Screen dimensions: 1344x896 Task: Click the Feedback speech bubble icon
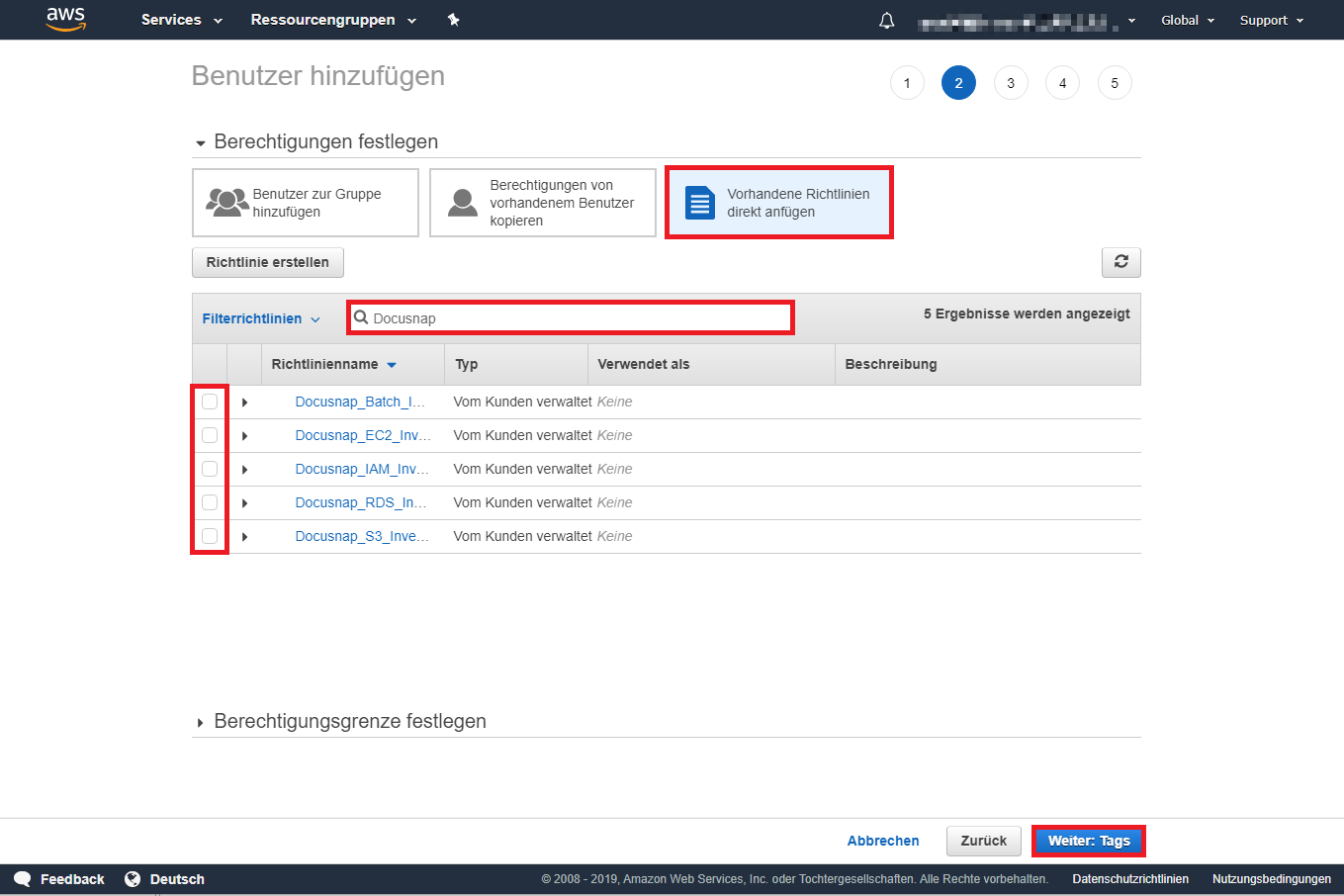tap(23, 879)
